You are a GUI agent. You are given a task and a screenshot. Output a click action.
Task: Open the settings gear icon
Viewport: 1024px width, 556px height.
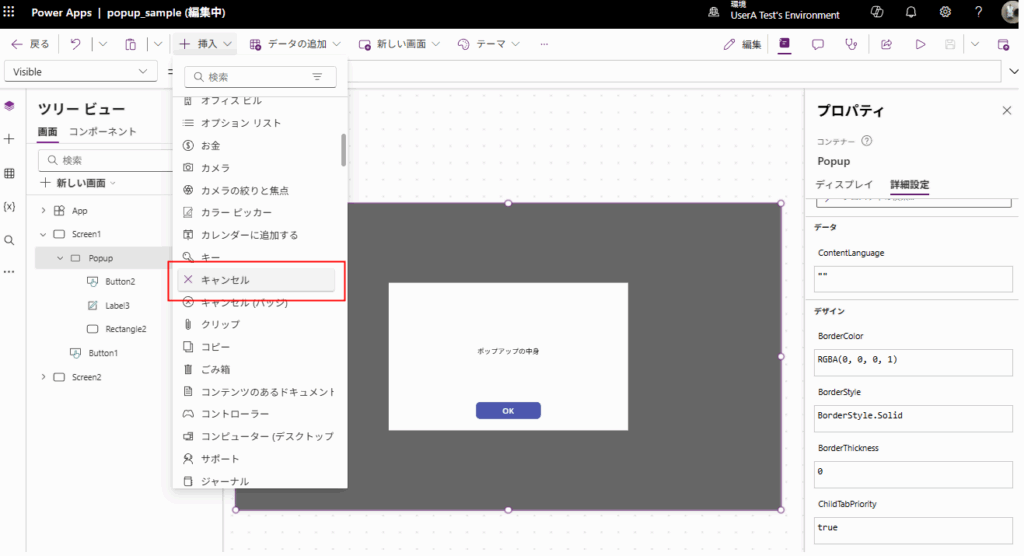945,12
